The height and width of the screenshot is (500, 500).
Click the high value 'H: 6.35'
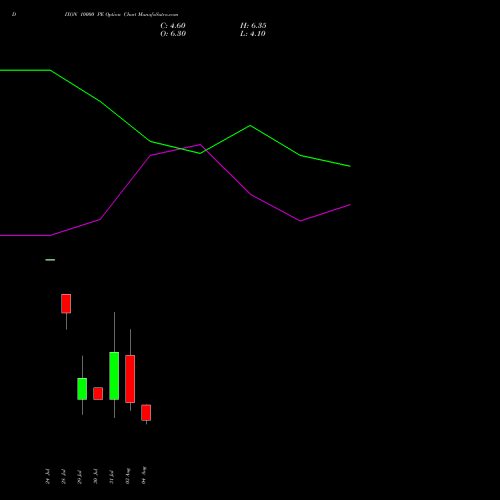pos(253,26)
